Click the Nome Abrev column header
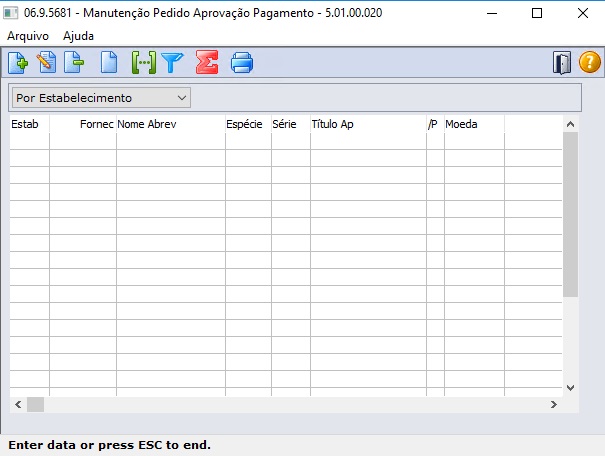 point(171,124)
